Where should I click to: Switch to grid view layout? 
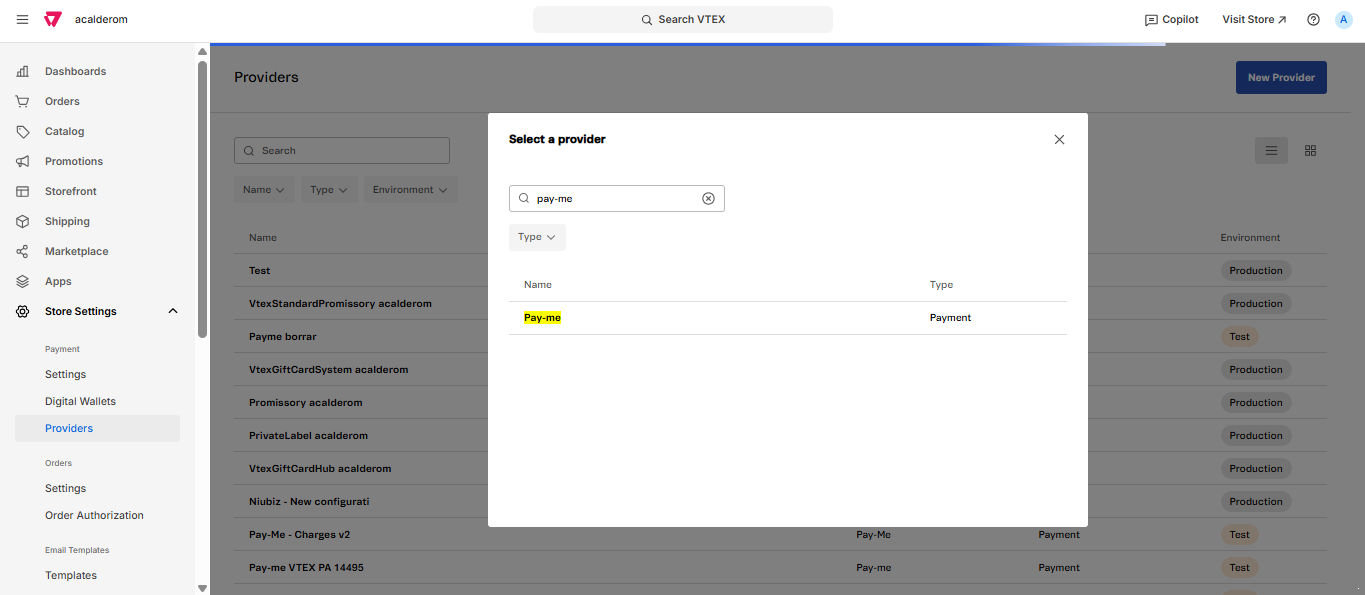[x=1310, y=151]
